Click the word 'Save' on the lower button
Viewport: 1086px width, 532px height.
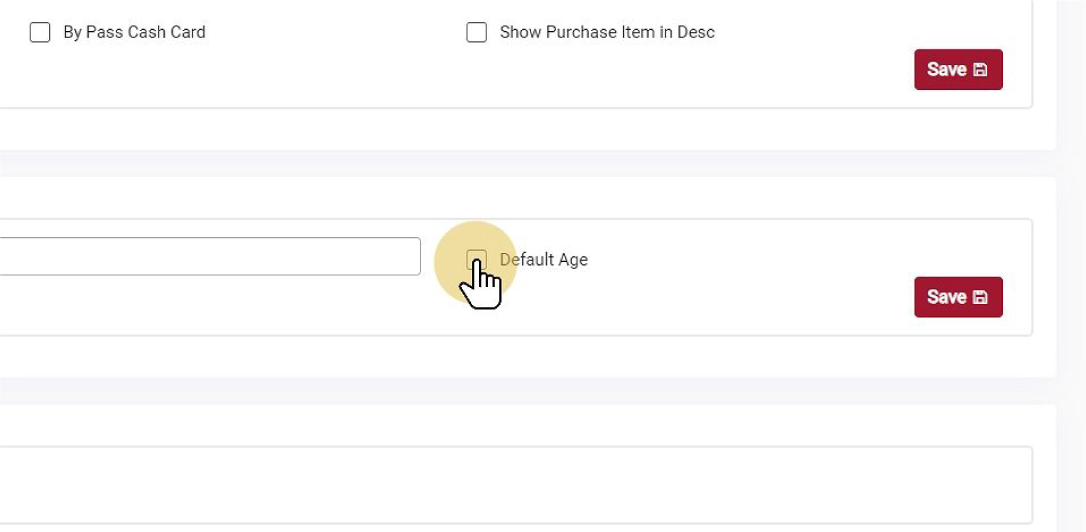point(946,298)
